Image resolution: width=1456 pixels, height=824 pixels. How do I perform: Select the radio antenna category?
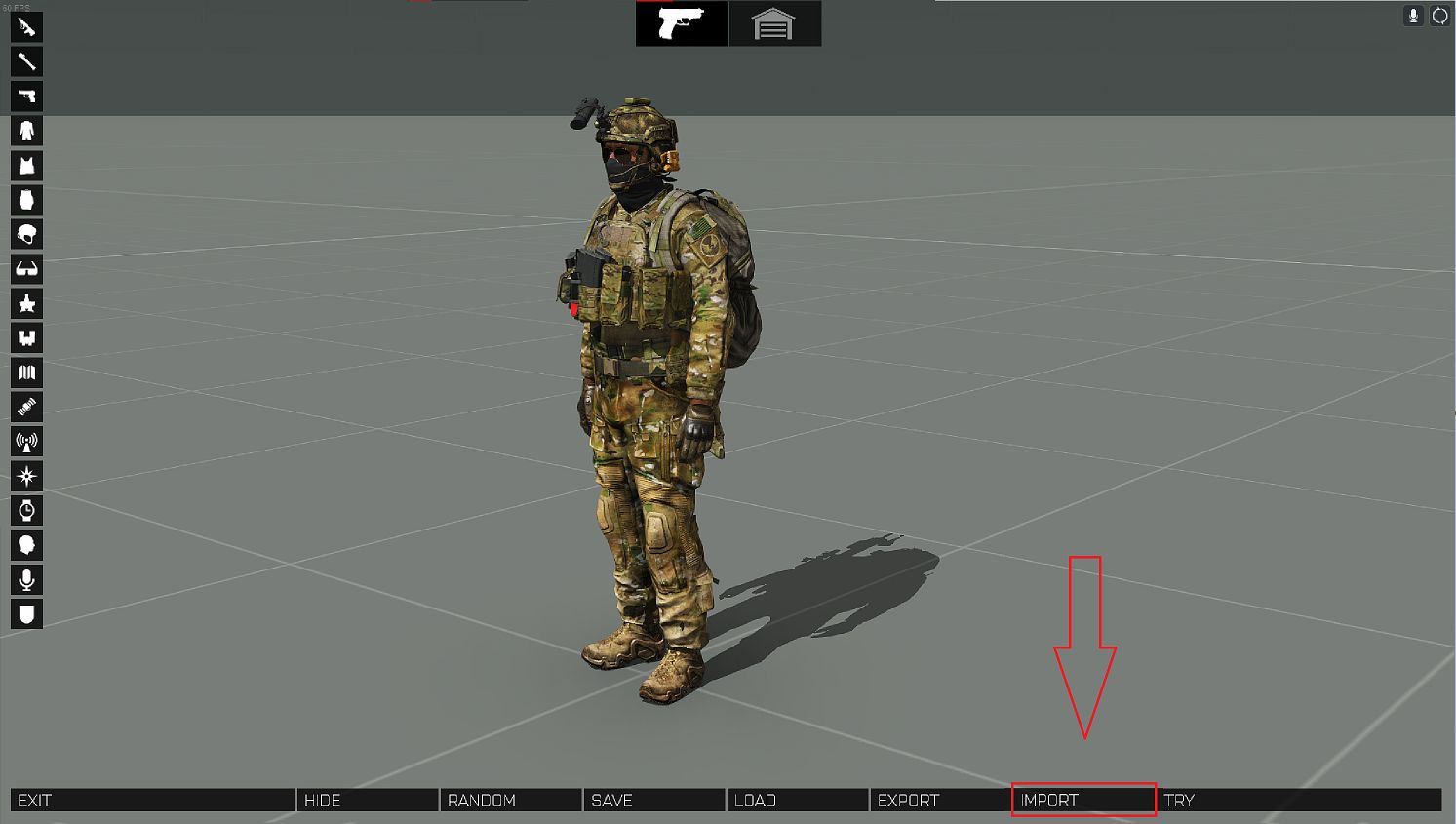[26, 442]
